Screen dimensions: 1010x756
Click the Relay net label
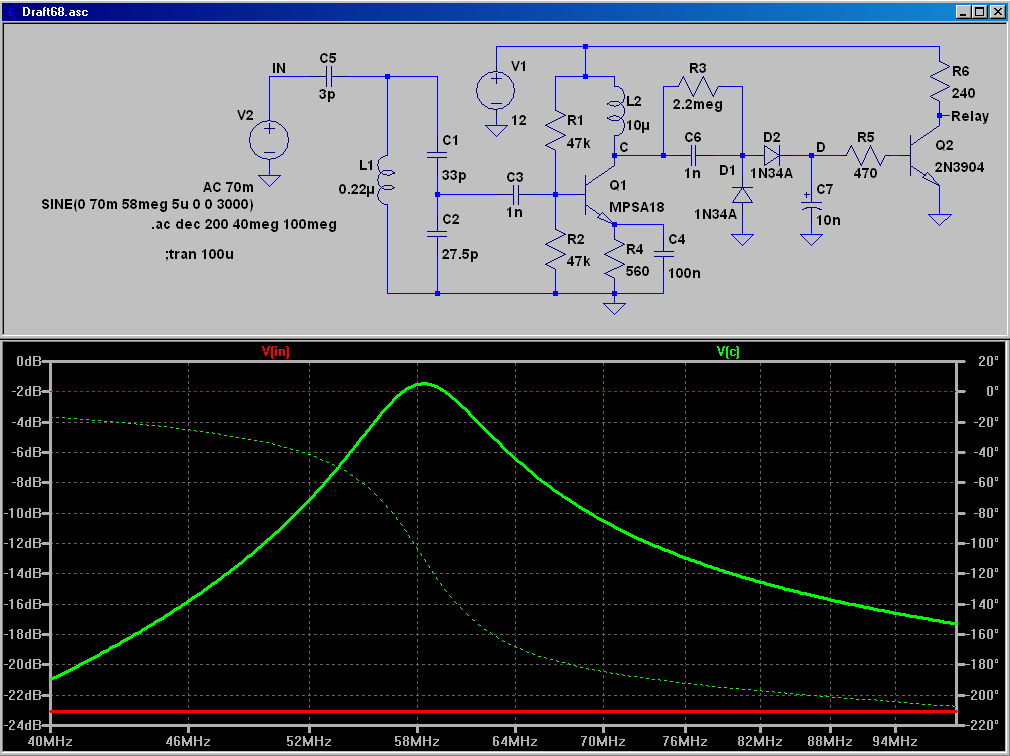click(970, 117)
